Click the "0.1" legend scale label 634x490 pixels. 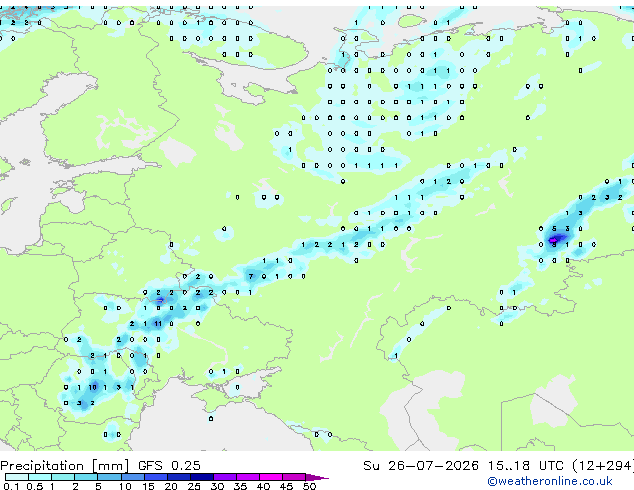pos(11,486)
